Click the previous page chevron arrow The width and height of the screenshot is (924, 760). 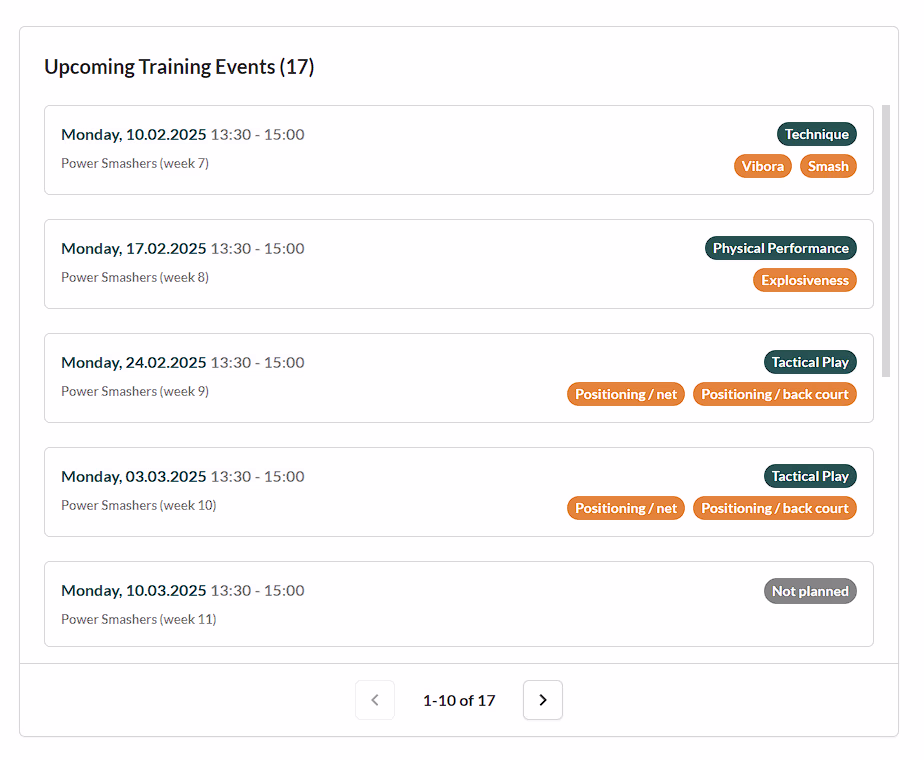[375, 700]
